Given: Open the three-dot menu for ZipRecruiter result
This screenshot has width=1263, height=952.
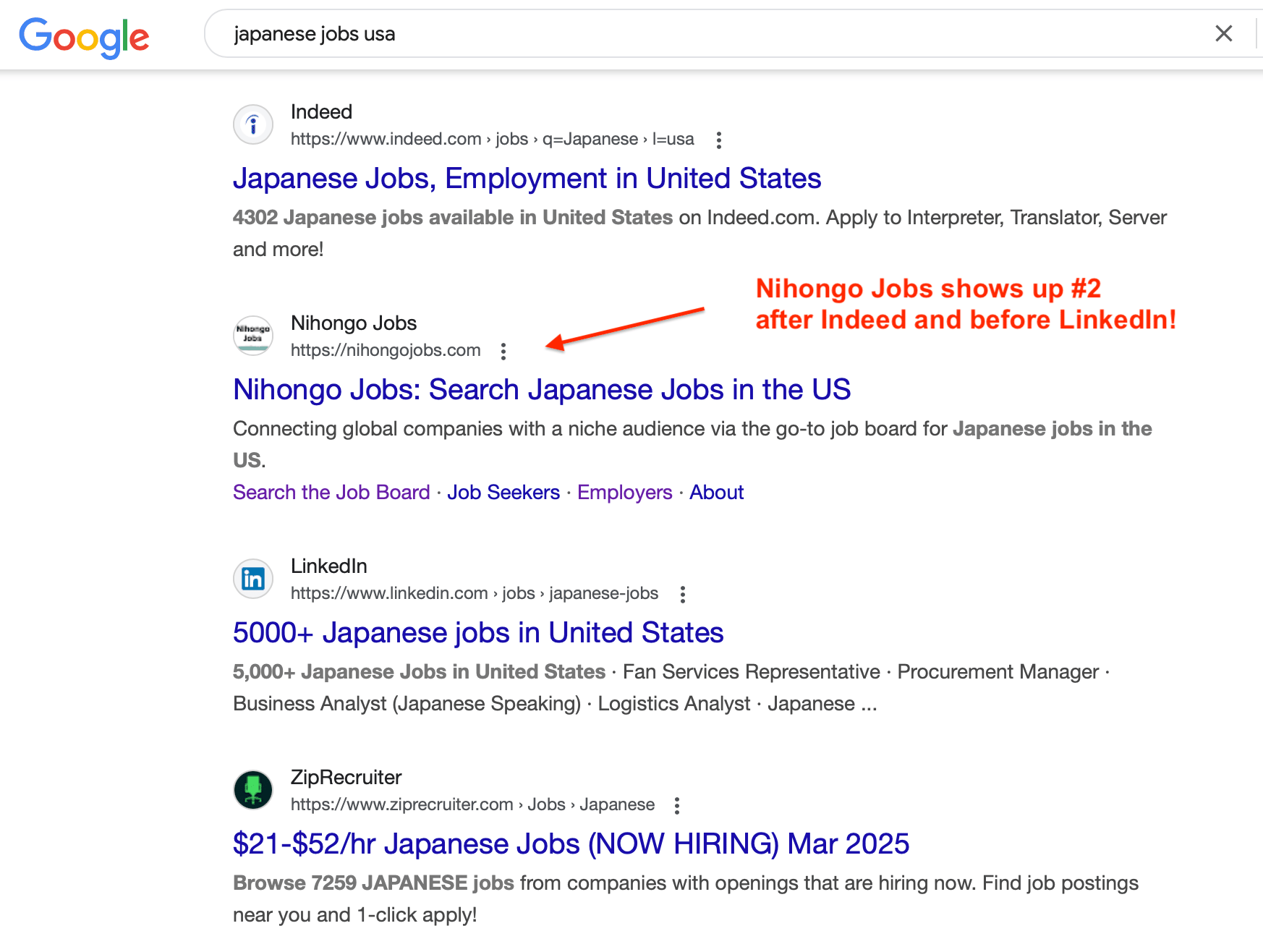Looking at the screenshot, I should tap(677, 805).
